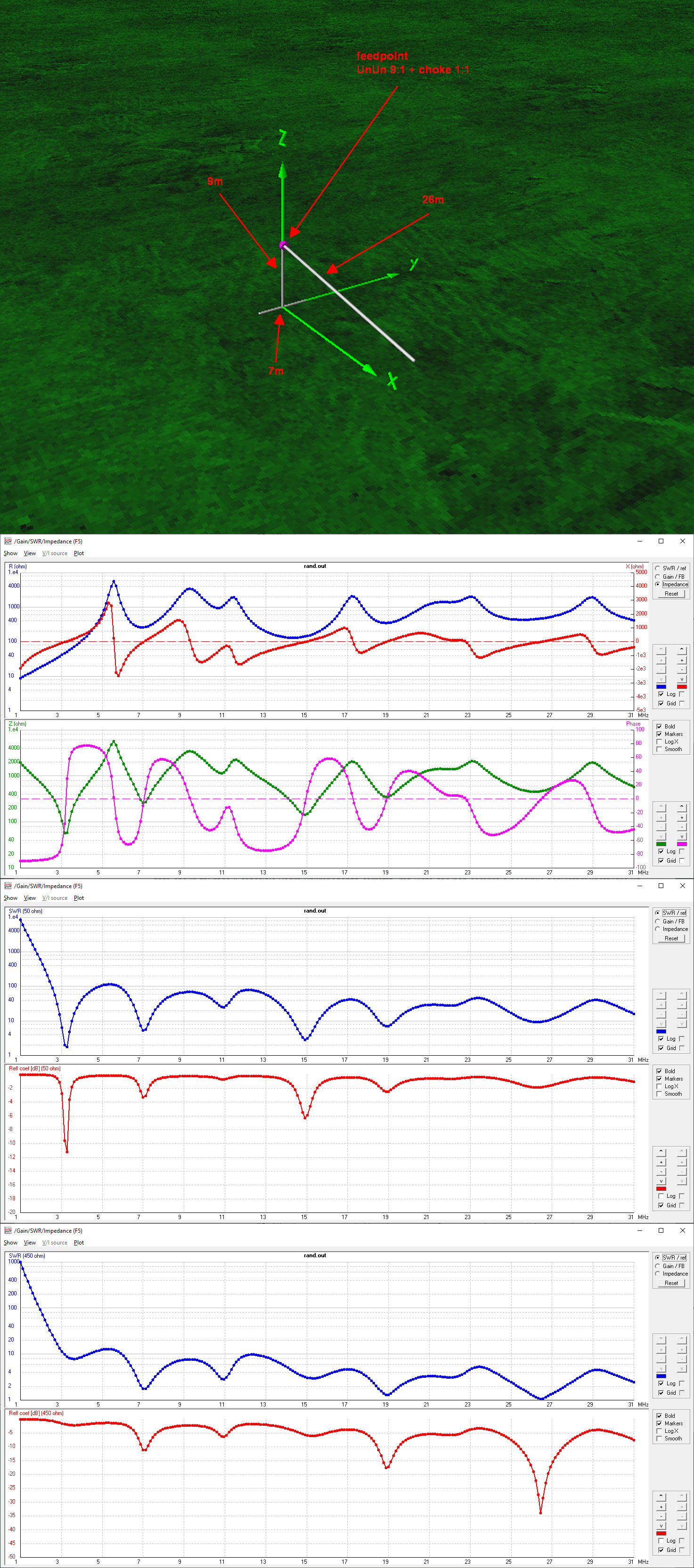This screenshot has height=1568, width=694.
Task: Uncheck Log for blue R curve in Impedance window
Action: (661, 695)
